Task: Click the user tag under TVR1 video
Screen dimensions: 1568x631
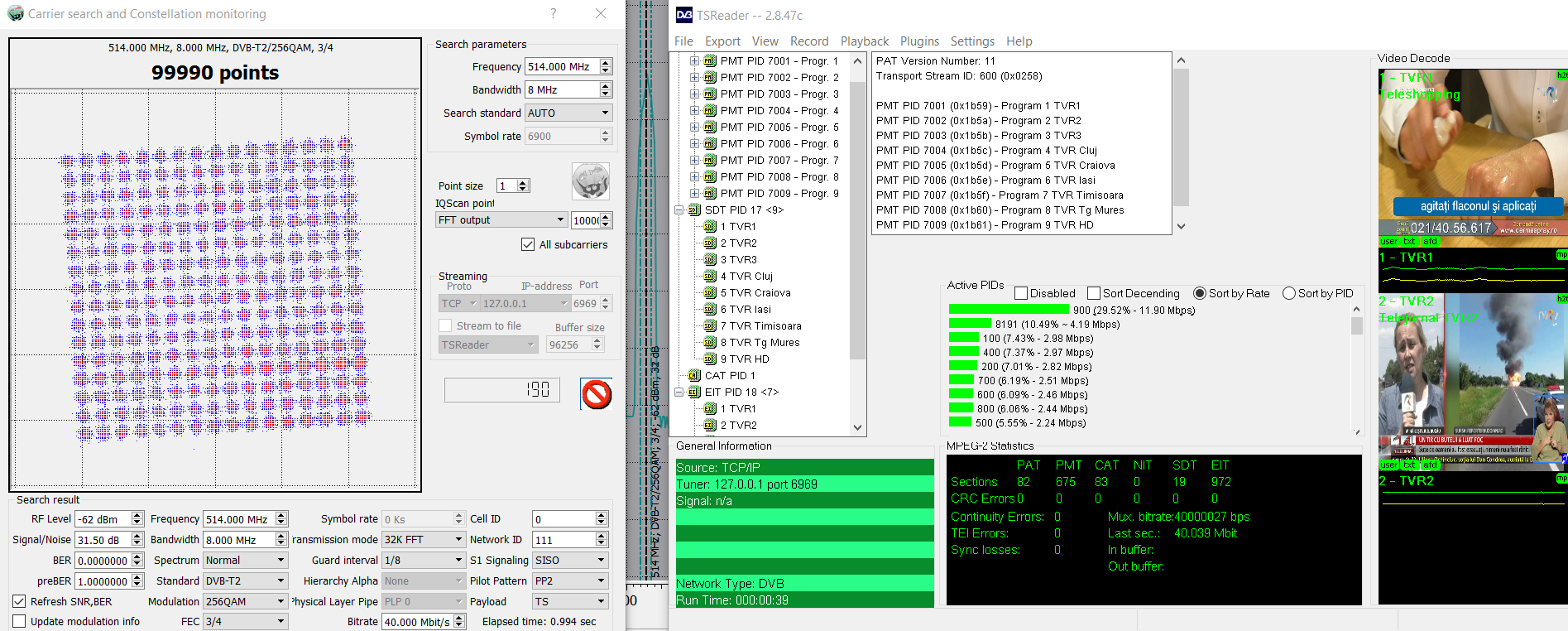Action: pos(1389,241)
